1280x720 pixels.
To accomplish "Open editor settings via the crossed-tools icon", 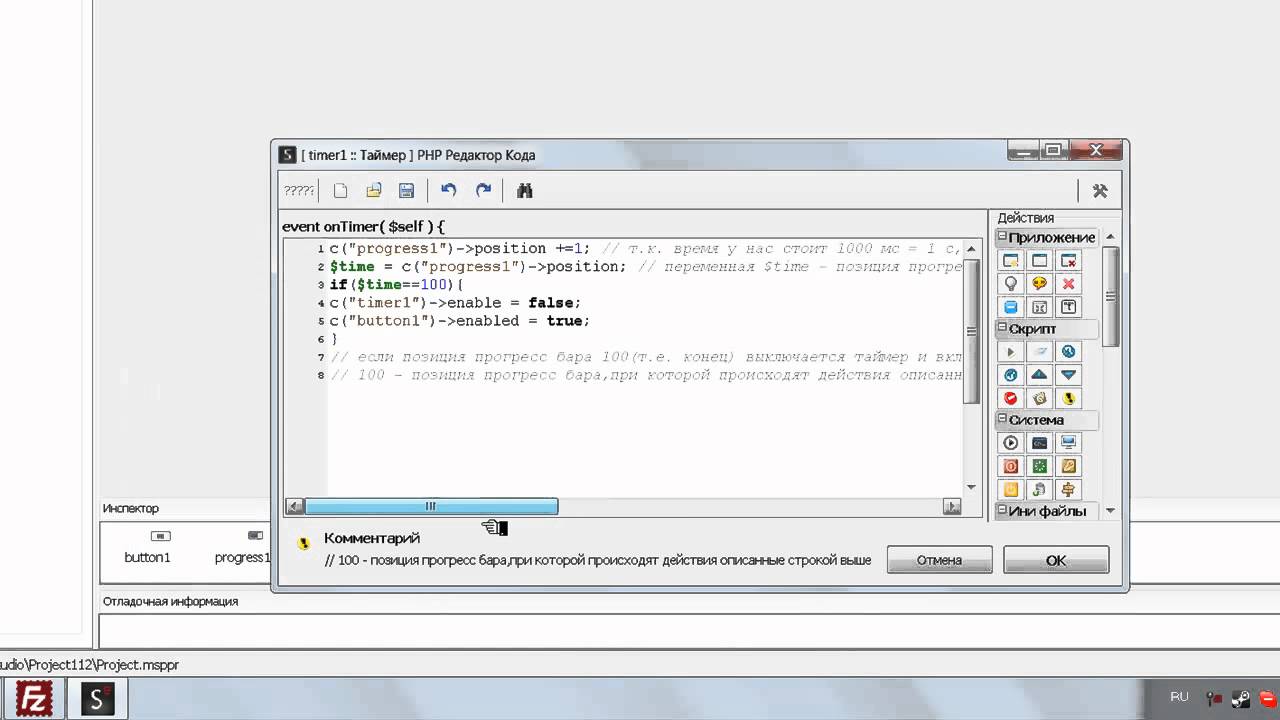I will click(x=1100, y=191).
